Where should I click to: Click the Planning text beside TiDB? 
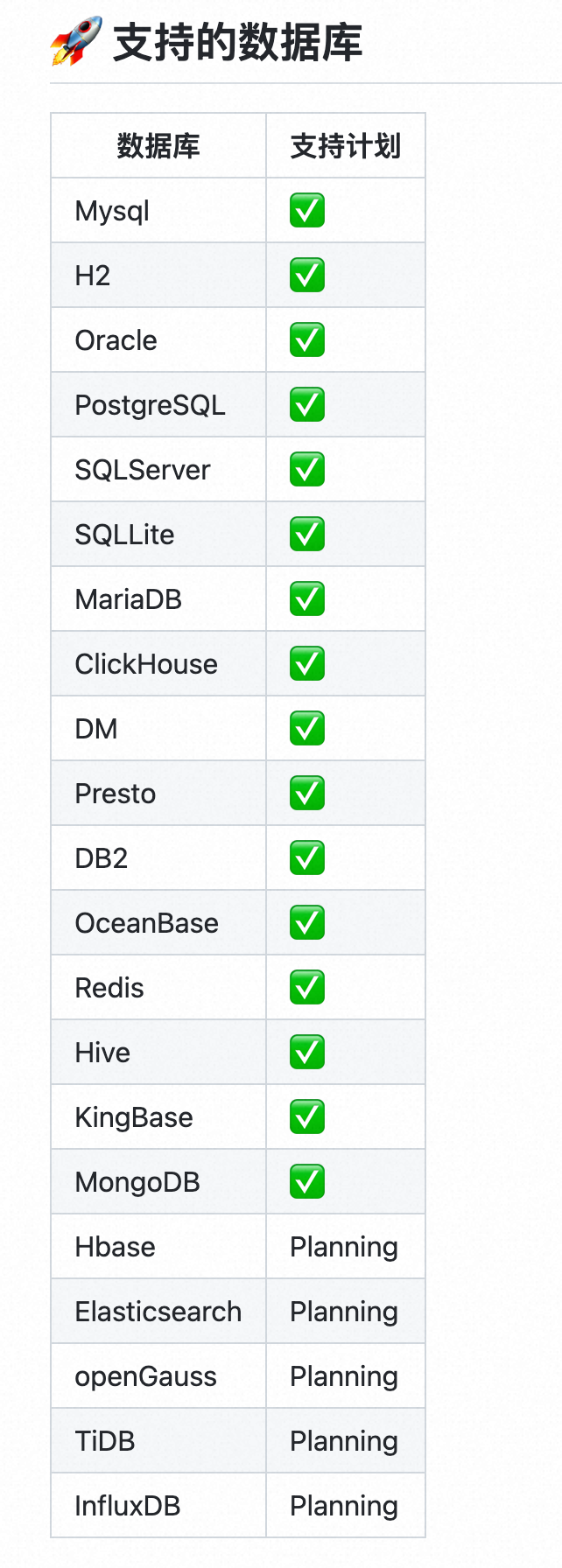click(x=344, y=1441)
